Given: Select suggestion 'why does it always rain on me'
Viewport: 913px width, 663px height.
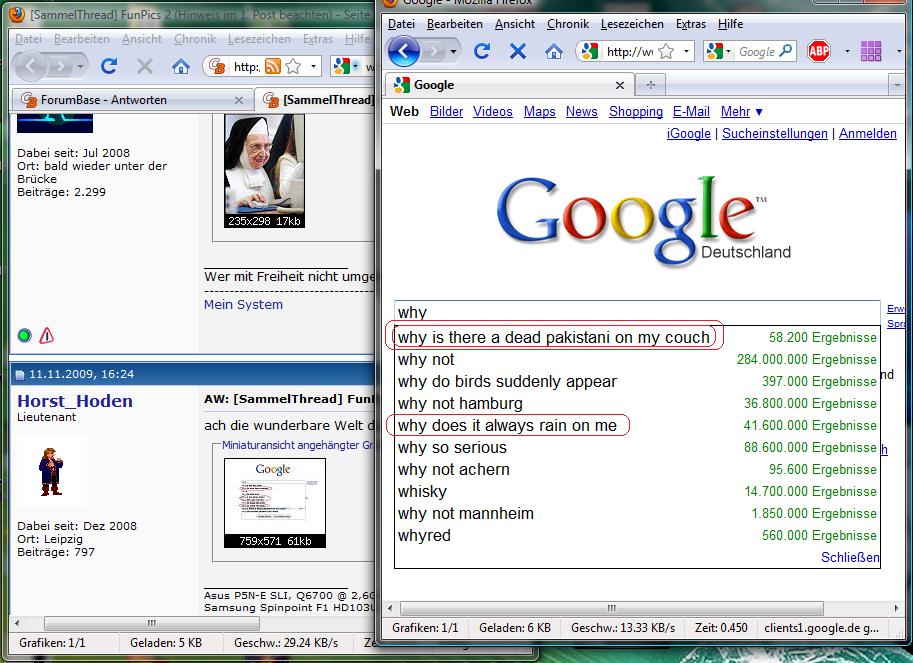Looking at the screenshot, I should click(x=637, y=426).
